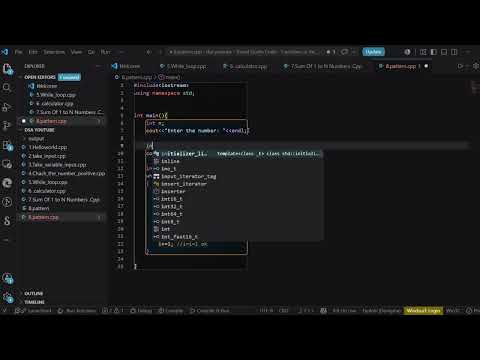The width and height of the screenshot is (480, 360).
Task: Choose the inserter autocomplete suggestion
Action: (237, 192)
